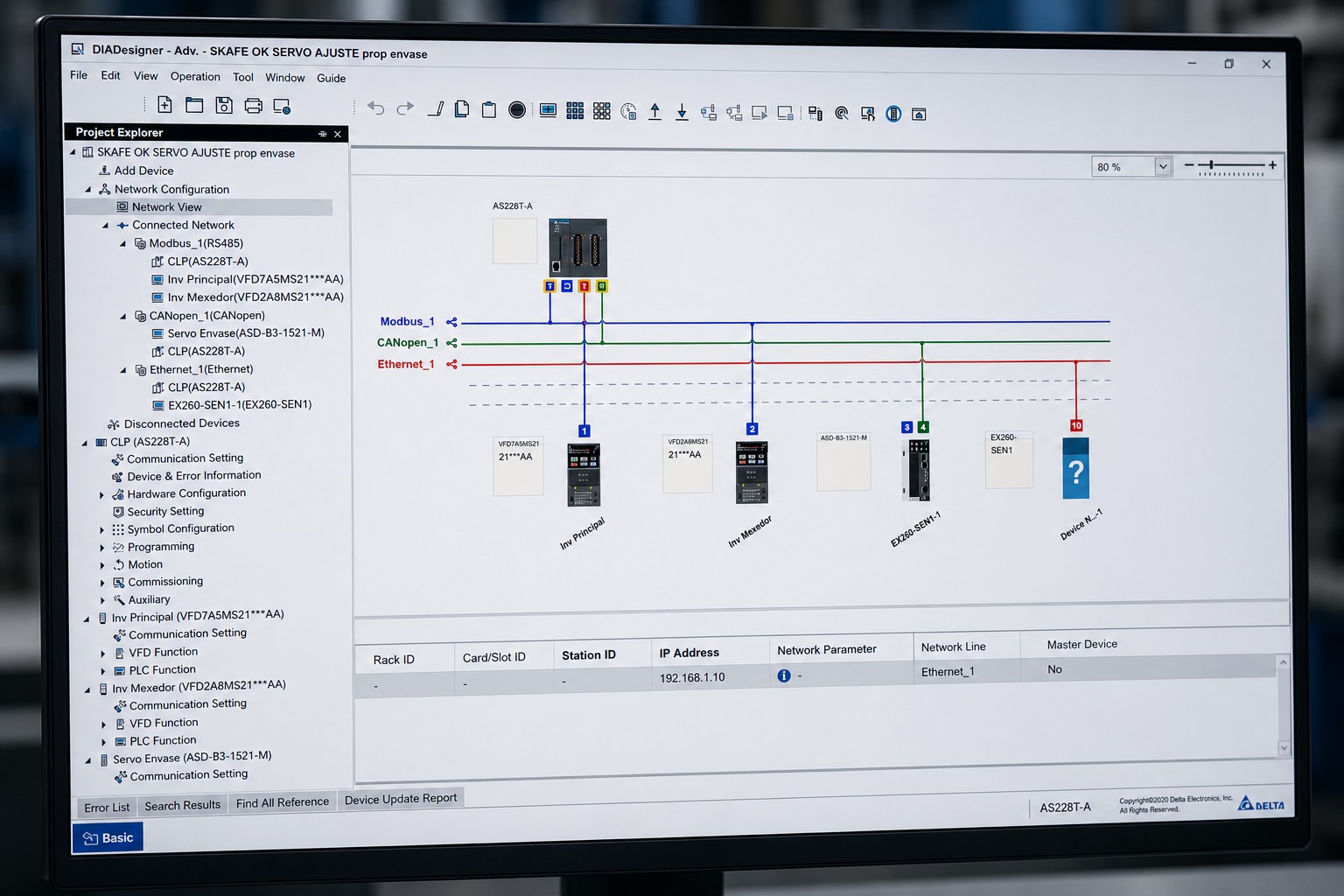Select the Inv Principal drive device image
The image size is (1344, 896).
[x=584, y=475]
